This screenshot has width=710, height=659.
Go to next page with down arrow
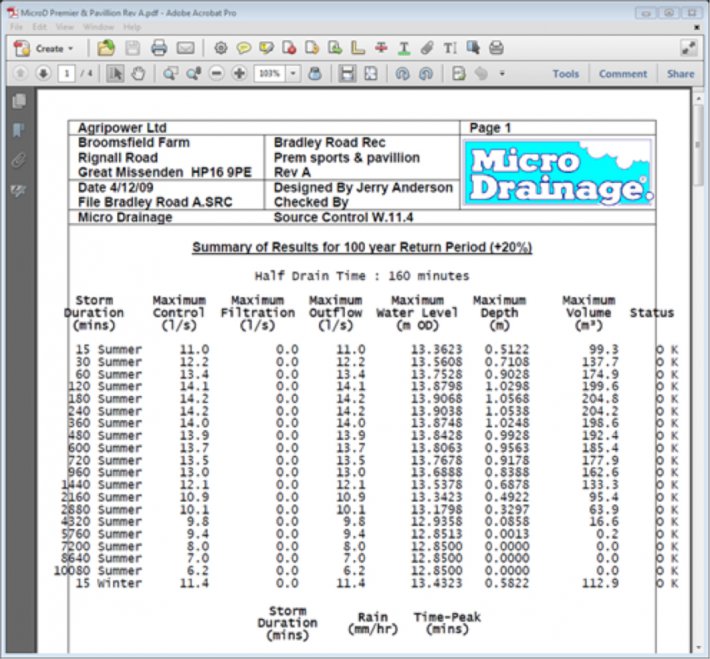coord(43,73)
